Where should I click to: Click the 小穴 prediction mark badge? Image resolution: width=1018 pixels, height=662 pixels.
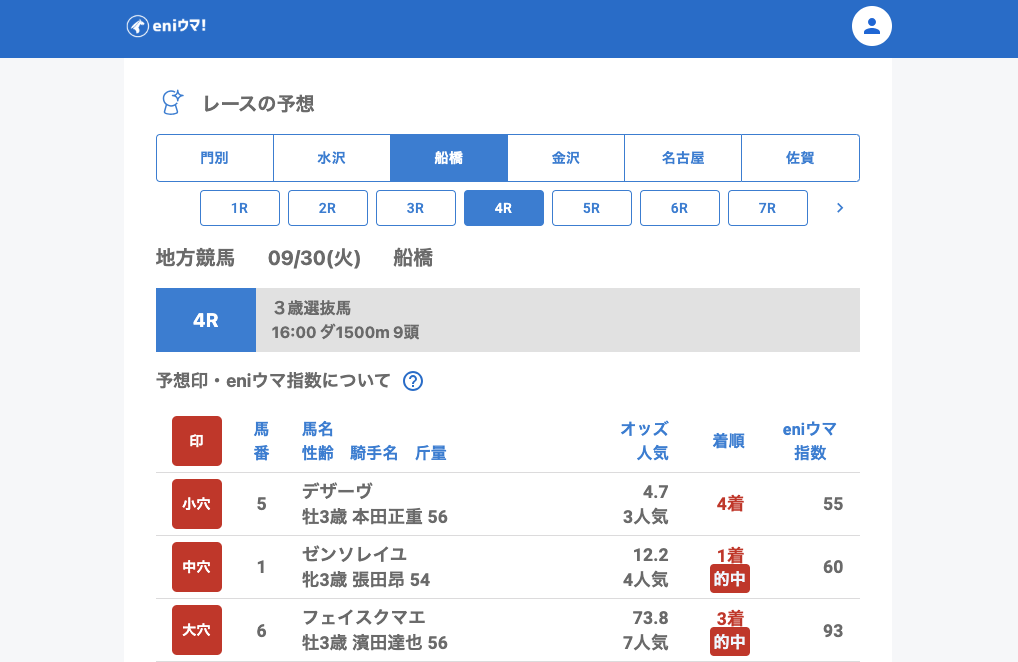coord(197,504)
